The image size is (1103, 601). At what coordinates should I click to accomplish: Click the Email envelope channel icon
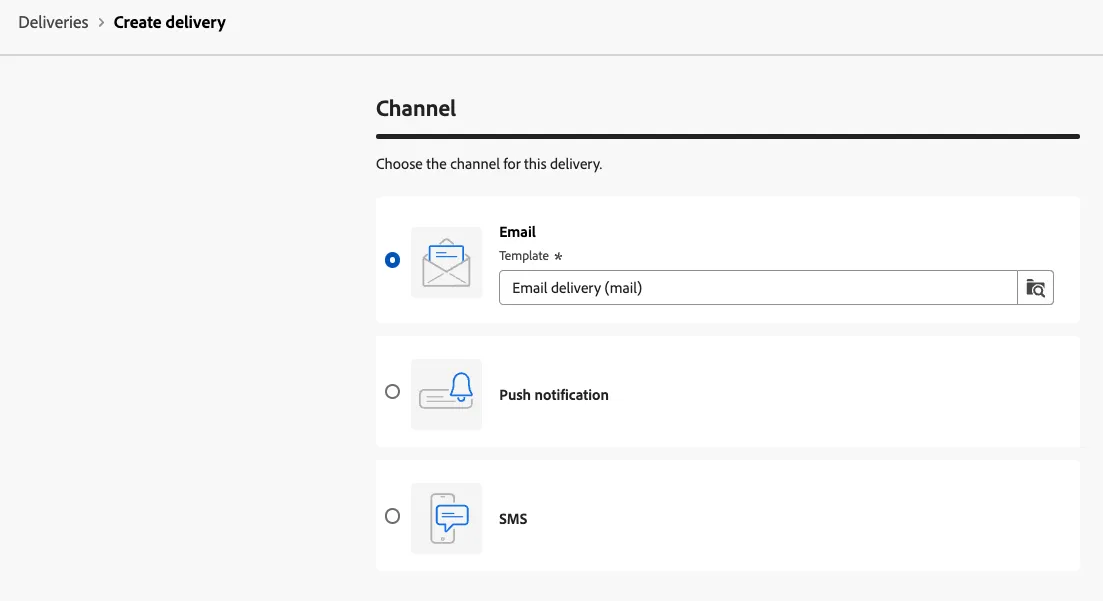(447, 262)
